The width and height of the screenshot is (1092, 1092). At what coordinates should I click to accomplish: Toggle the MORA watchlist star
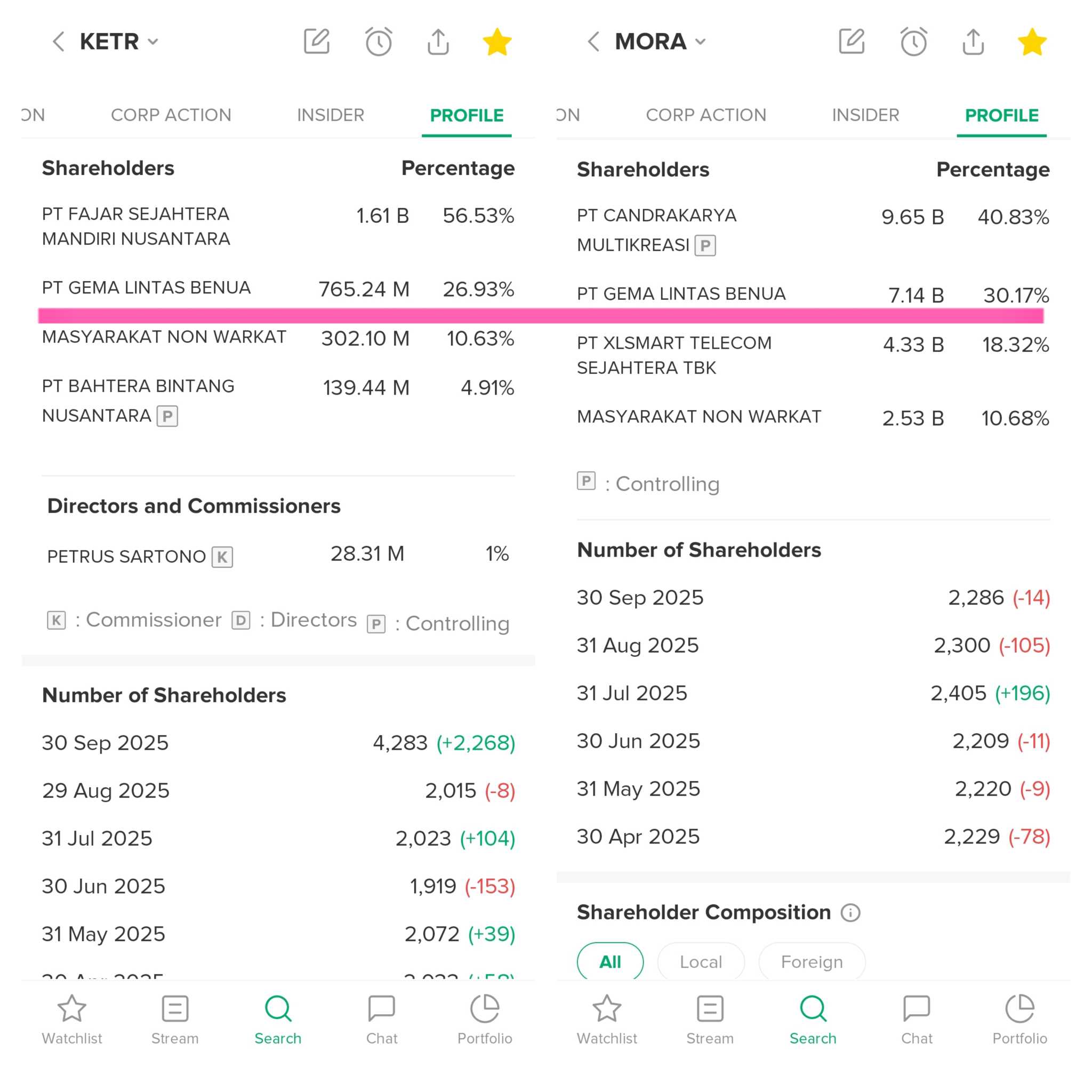click(x=1032, y=41)
